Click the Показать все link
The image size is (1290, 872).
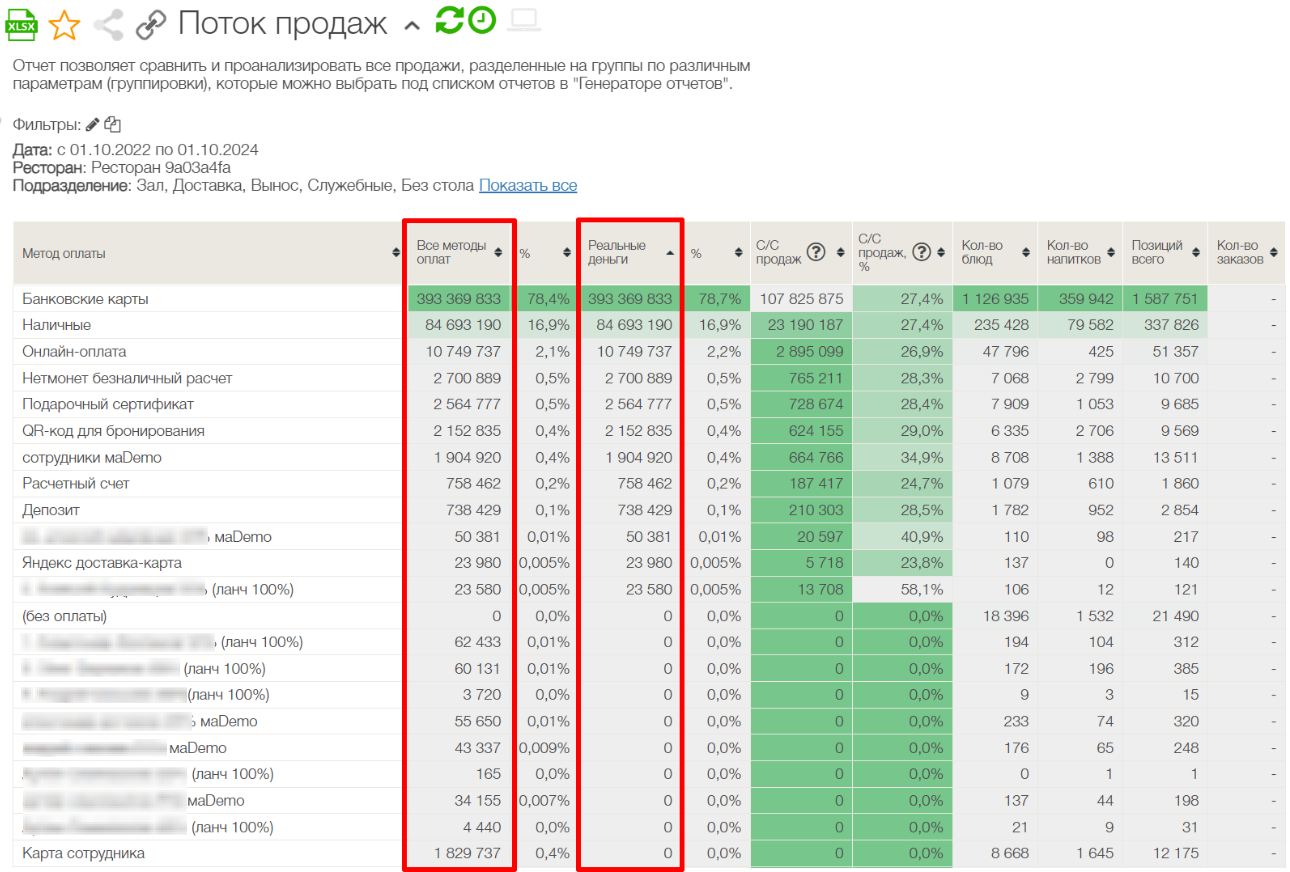click(527, 186)
